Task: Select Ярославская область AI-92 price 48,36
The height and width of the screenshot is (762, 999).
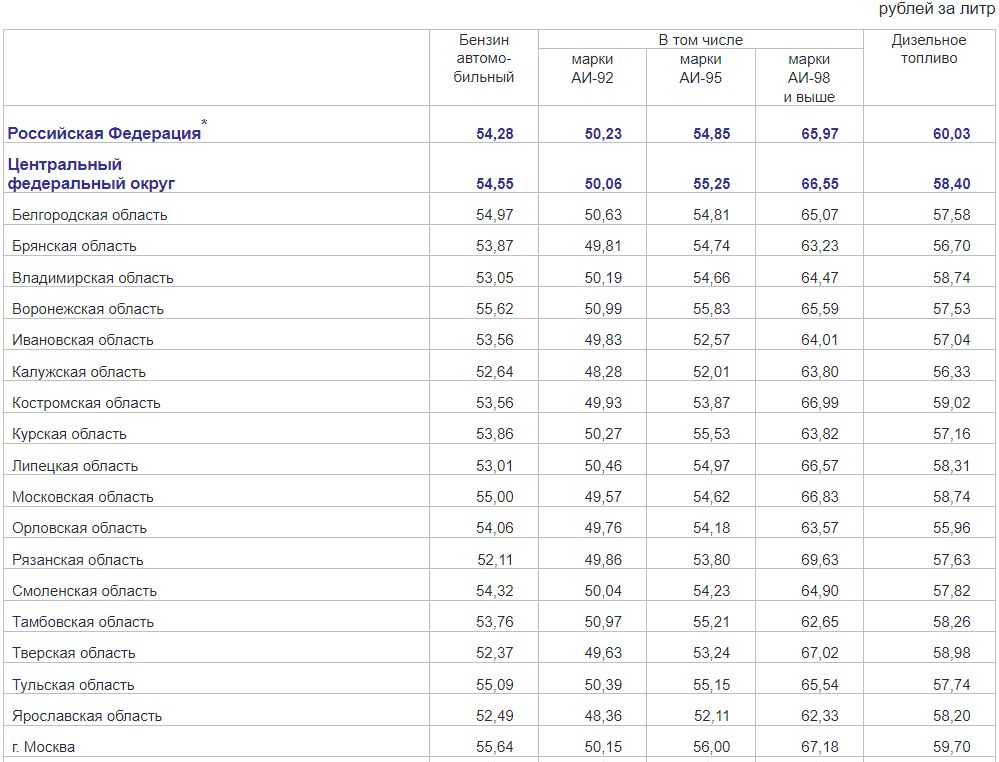Action: [603, 715]
